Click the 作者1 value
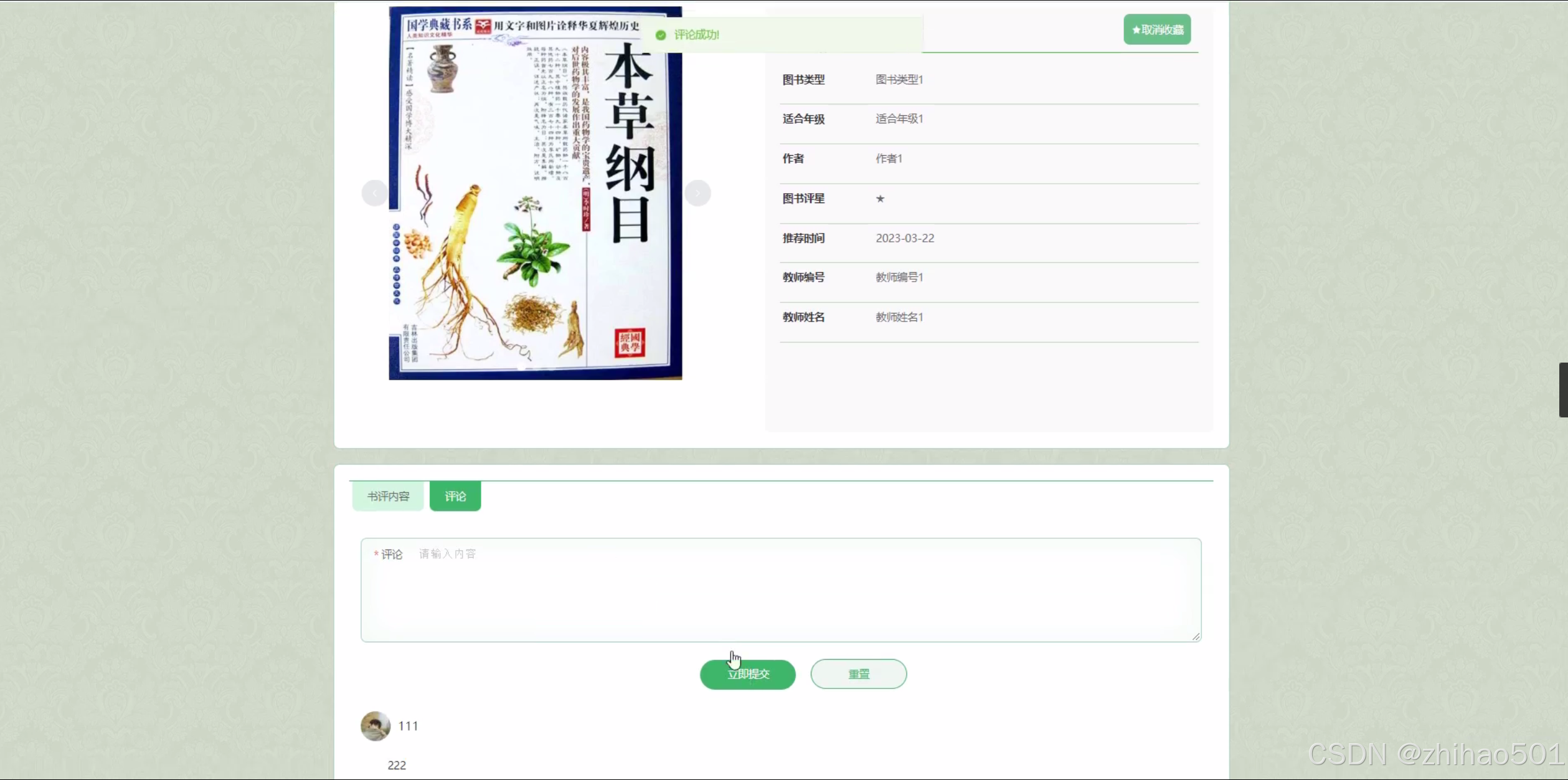Image resolution: width=1568 pixels, height=780 pixels. 889,159
